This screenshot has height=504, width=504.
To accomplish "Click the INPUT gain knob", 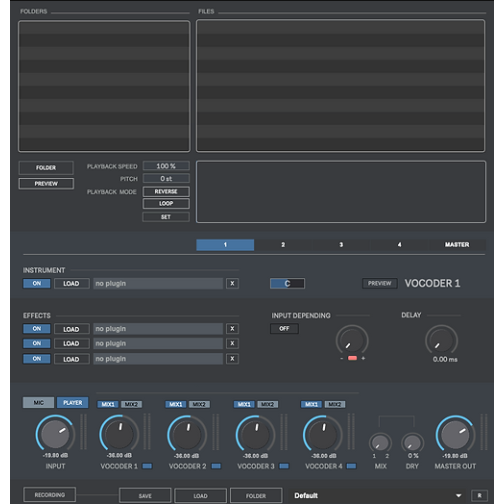I will (x=55, y=434).
